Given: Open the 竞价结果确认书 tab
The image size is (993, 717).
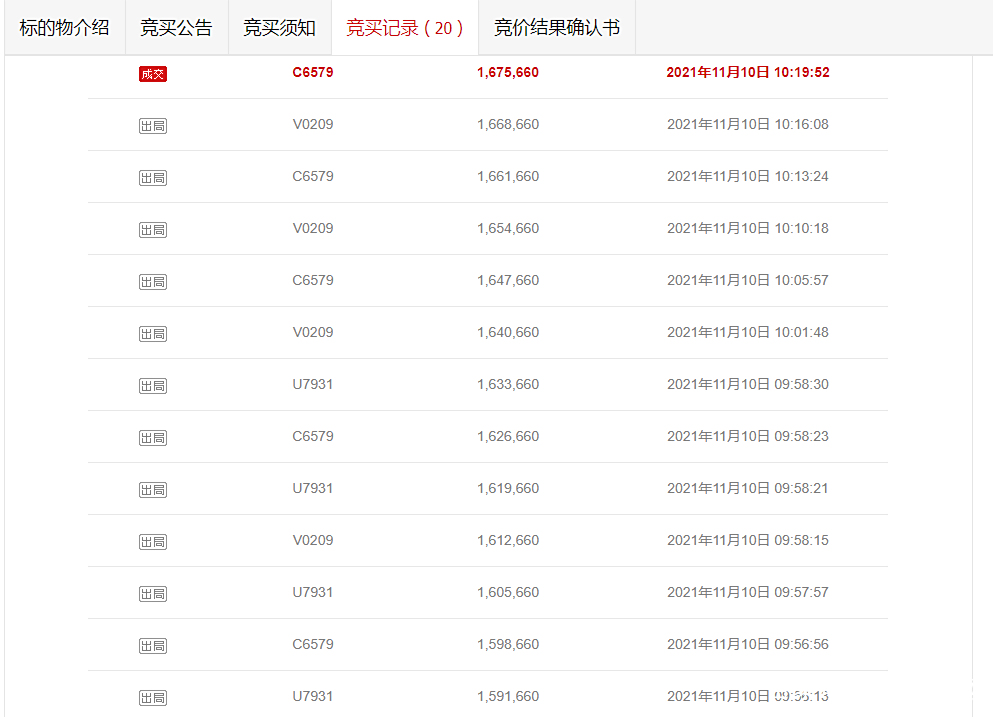Looking at the screenshot, I should coord(557,28).
